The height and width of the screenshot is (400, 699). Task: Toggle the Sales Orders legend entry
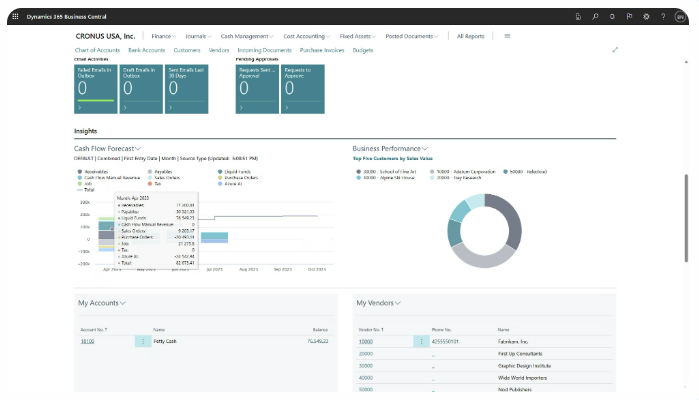click(164, 177)
